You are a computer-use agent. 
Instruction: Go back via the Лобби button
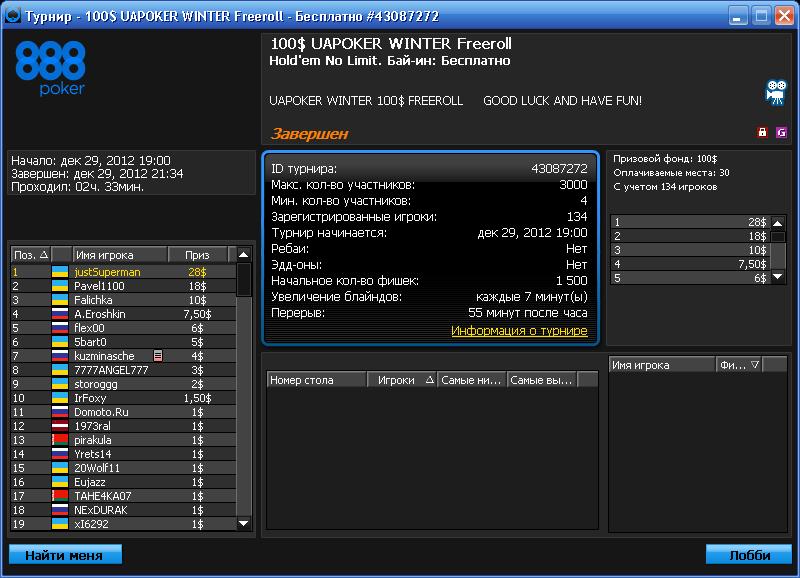tap(749, 555)
